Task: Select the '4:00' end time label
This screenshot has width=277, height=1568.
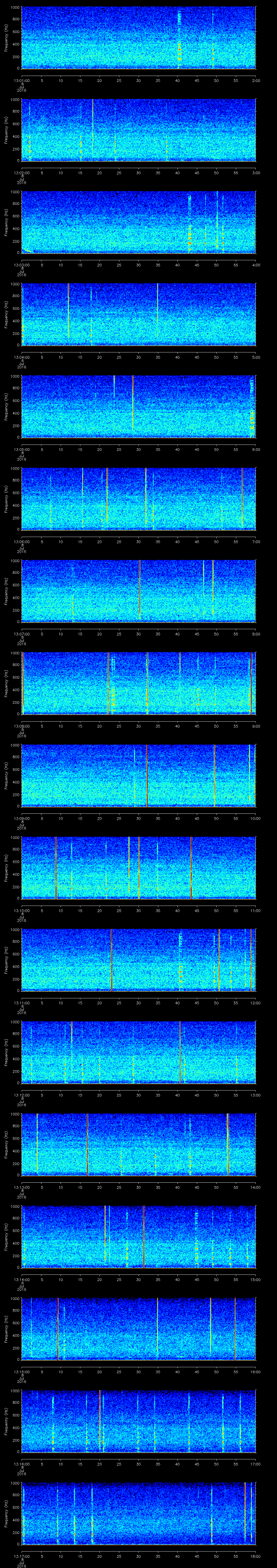Action: [x=256, y=265]
